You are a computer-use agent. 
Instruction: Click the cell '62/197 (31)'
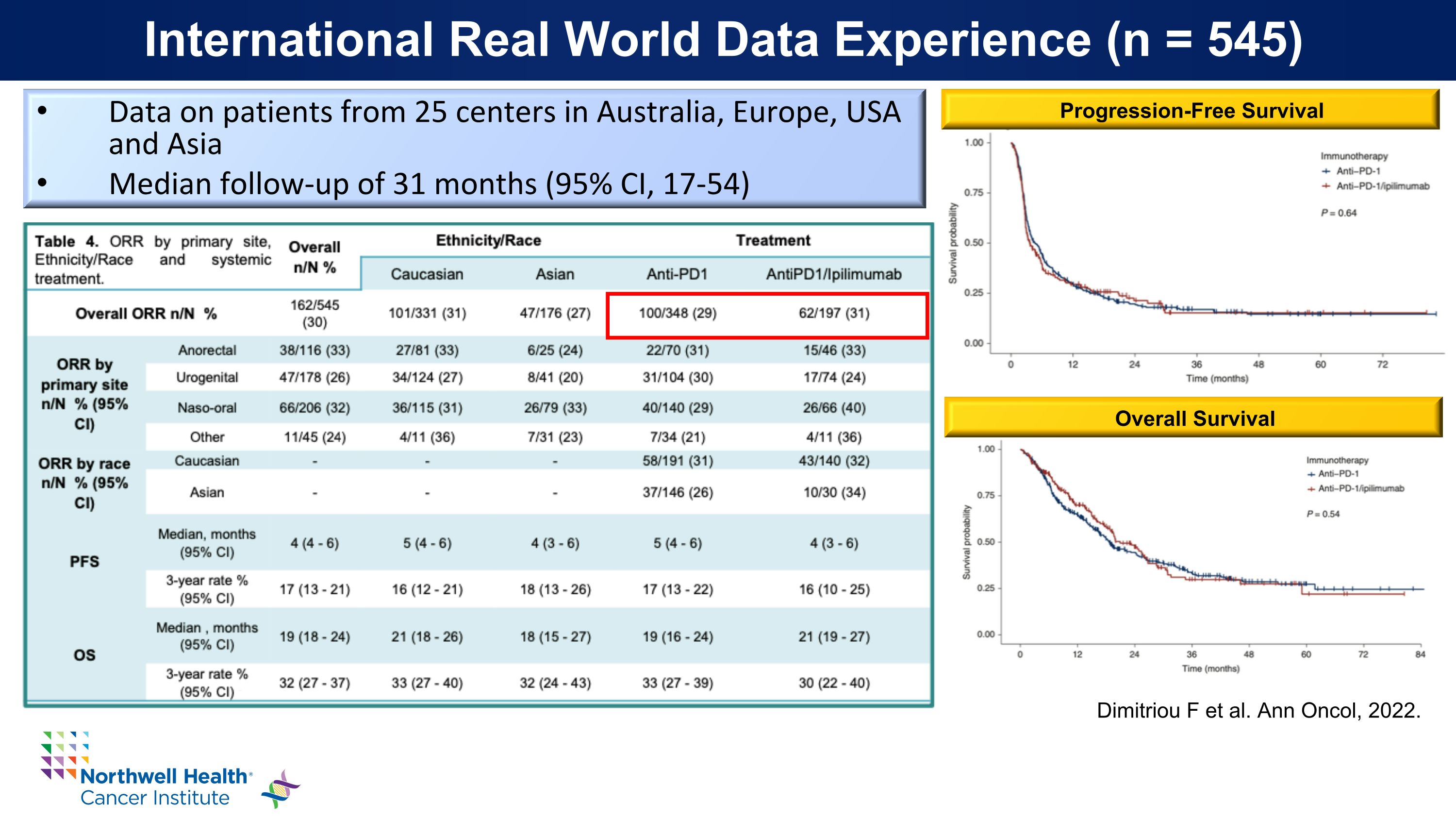click(834, 313)
